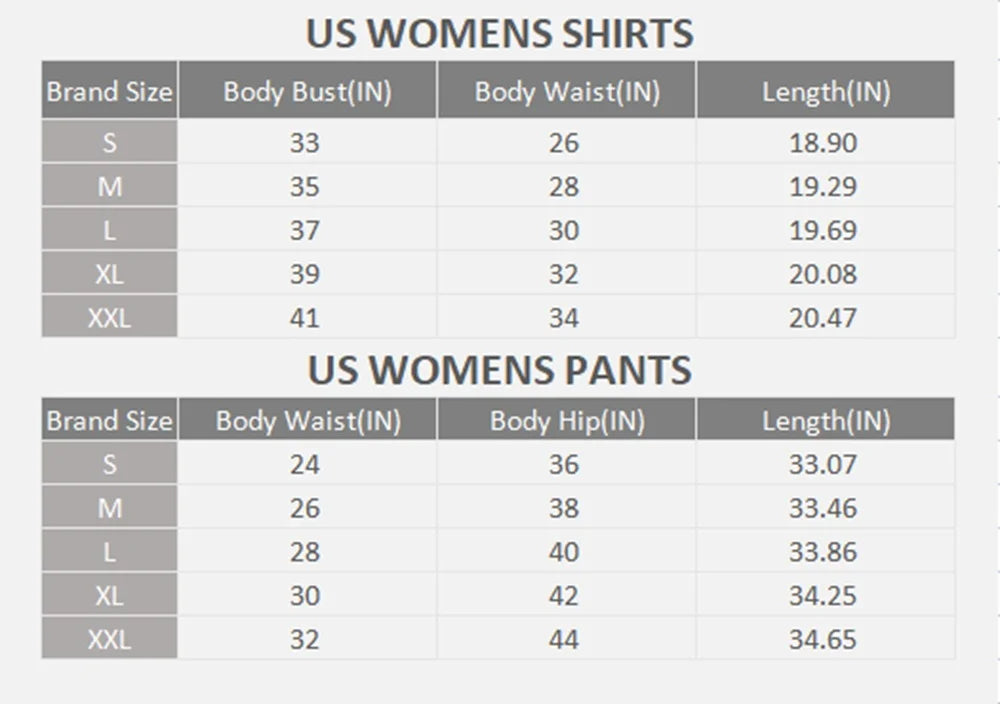Click the 41 bust value cell
This screenshot has height=704, width=1000.
[307, 317]
